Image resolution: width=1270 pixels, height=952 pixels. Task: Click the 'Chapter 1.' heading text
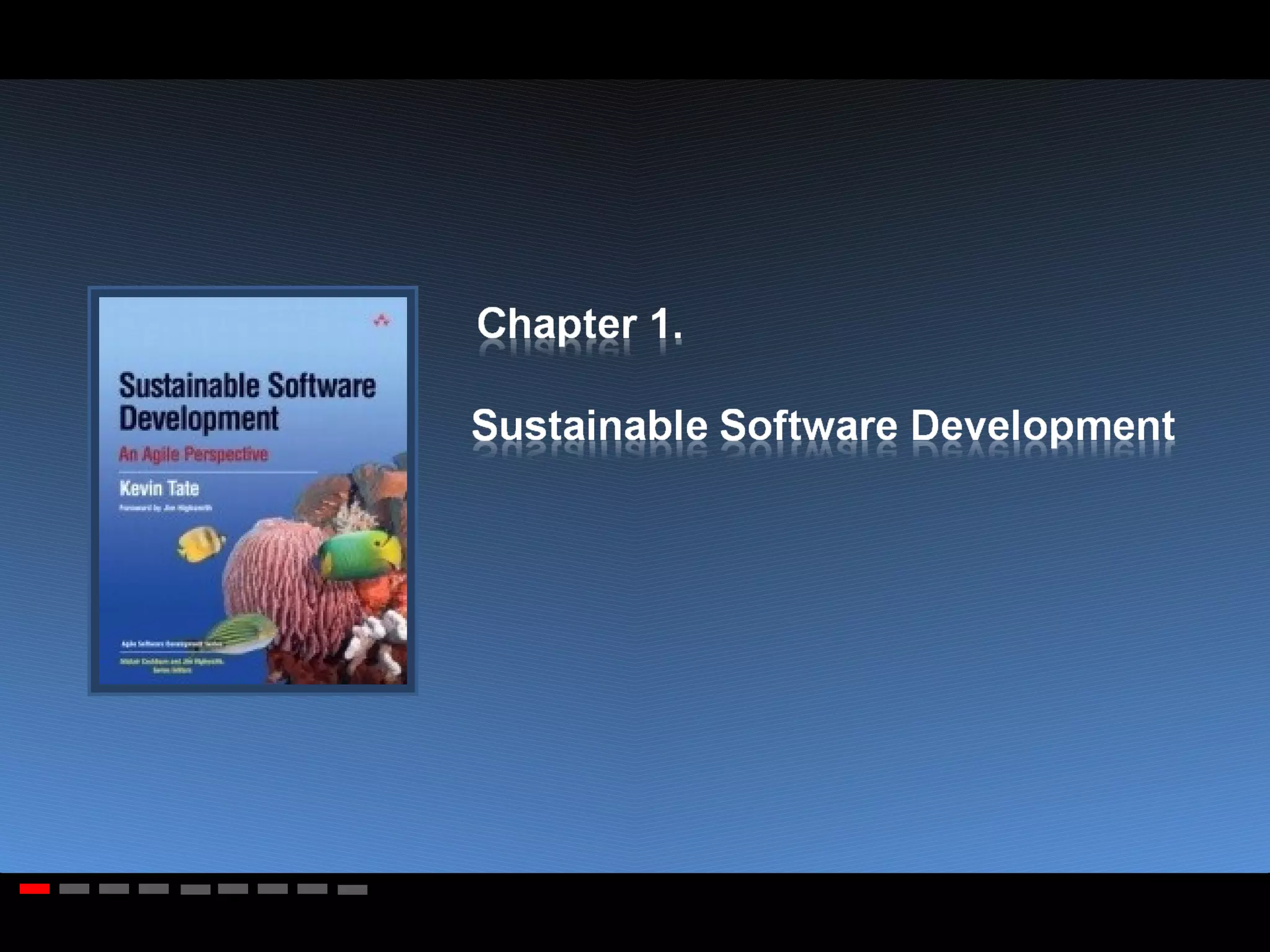pos(579,324)
